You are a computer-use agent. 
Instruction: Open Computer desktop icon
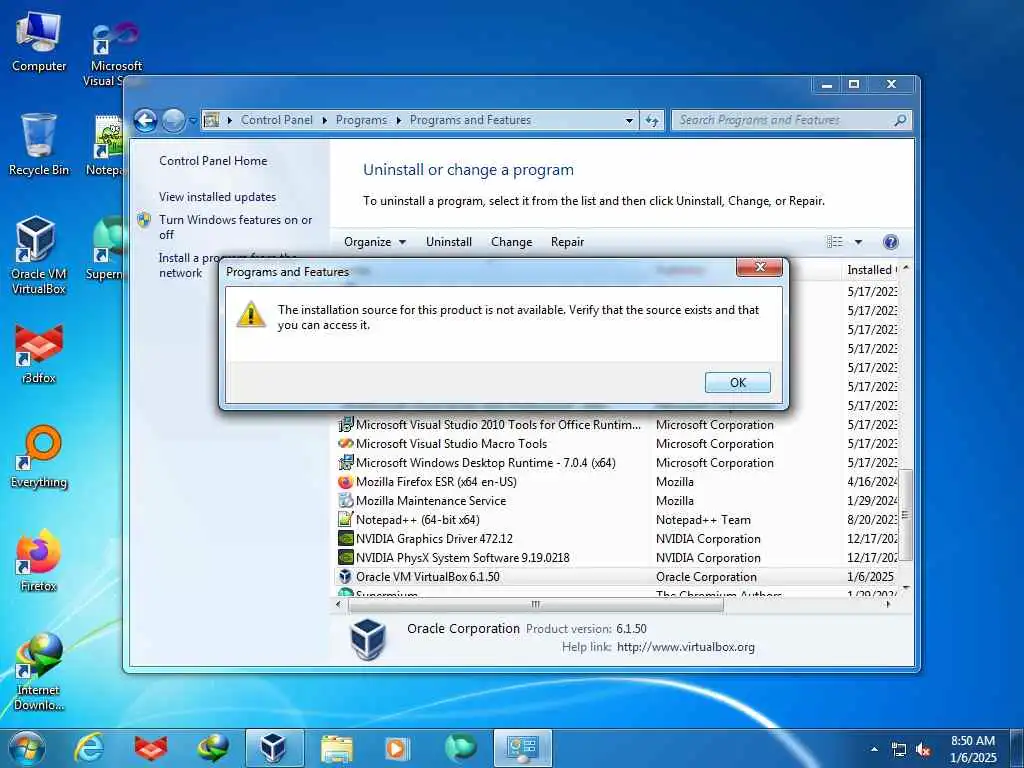(39, 42)
